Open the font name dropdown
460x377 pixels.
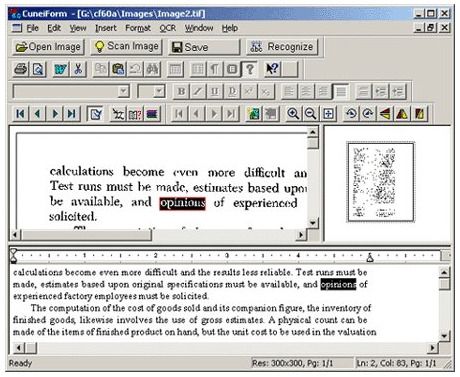pyautogui.click(x=124, y=91)
